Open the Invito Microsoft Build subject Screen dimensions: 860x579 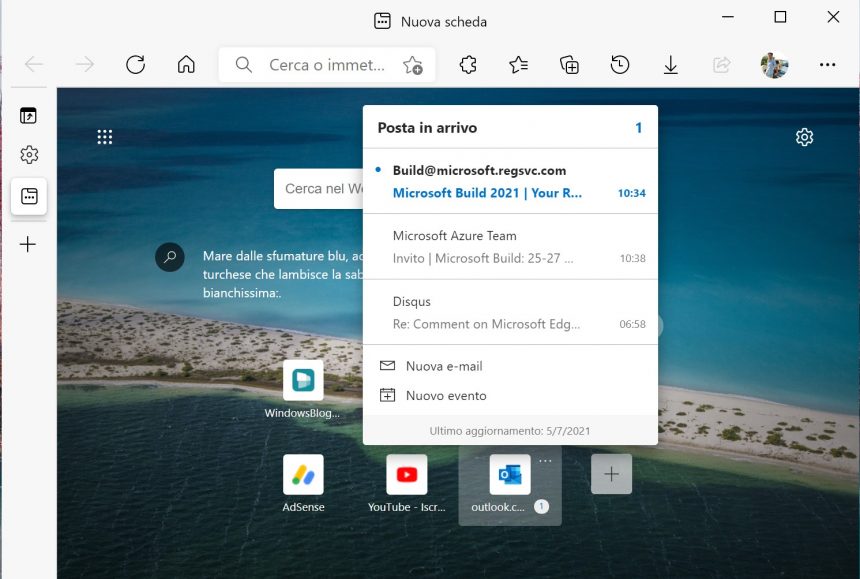tap(483, 258)
